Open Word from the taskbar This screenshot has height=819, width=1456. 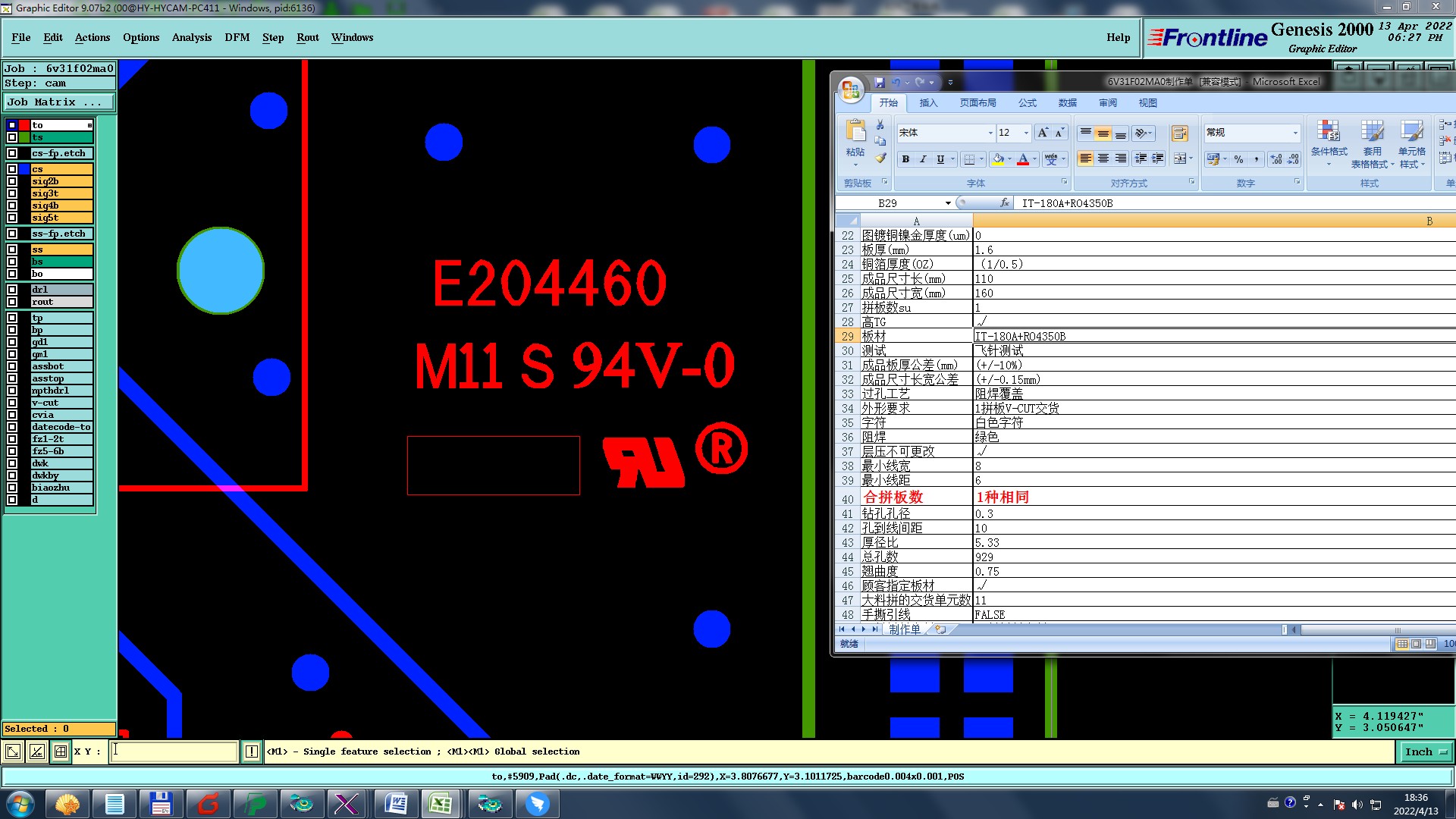point(396,804)
